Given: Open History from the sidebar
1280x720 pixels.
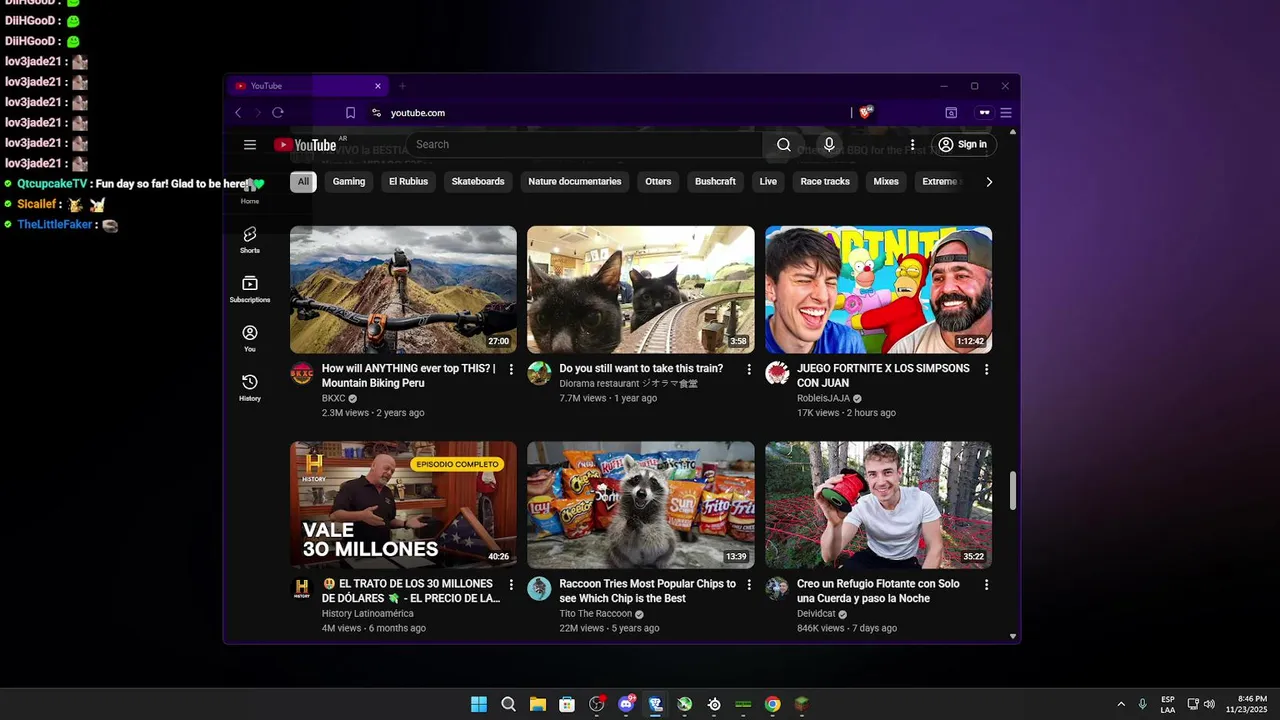Looking at the screenshot, I should click(250, 388).
